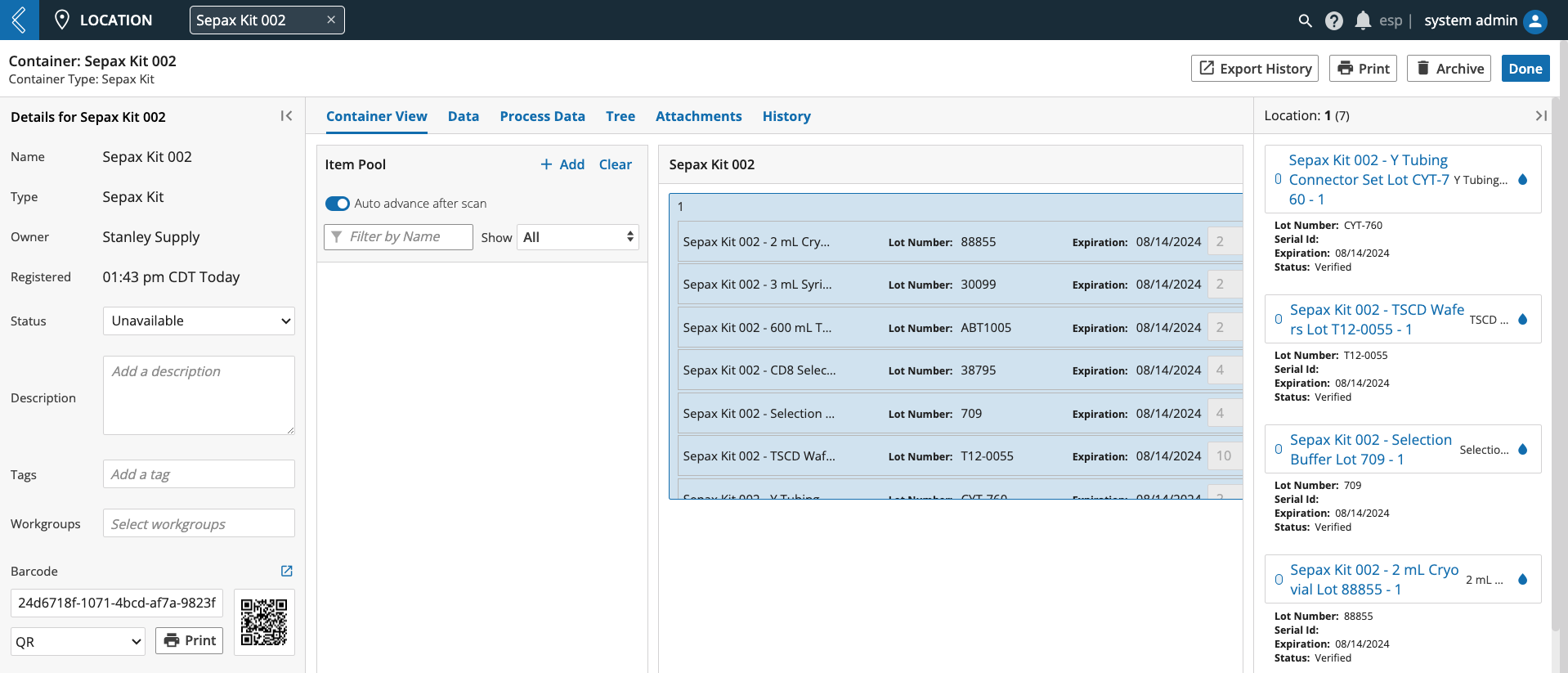
Task: Select the TSCD Waf... row, lot T12-0055
Action: (960, 456)
